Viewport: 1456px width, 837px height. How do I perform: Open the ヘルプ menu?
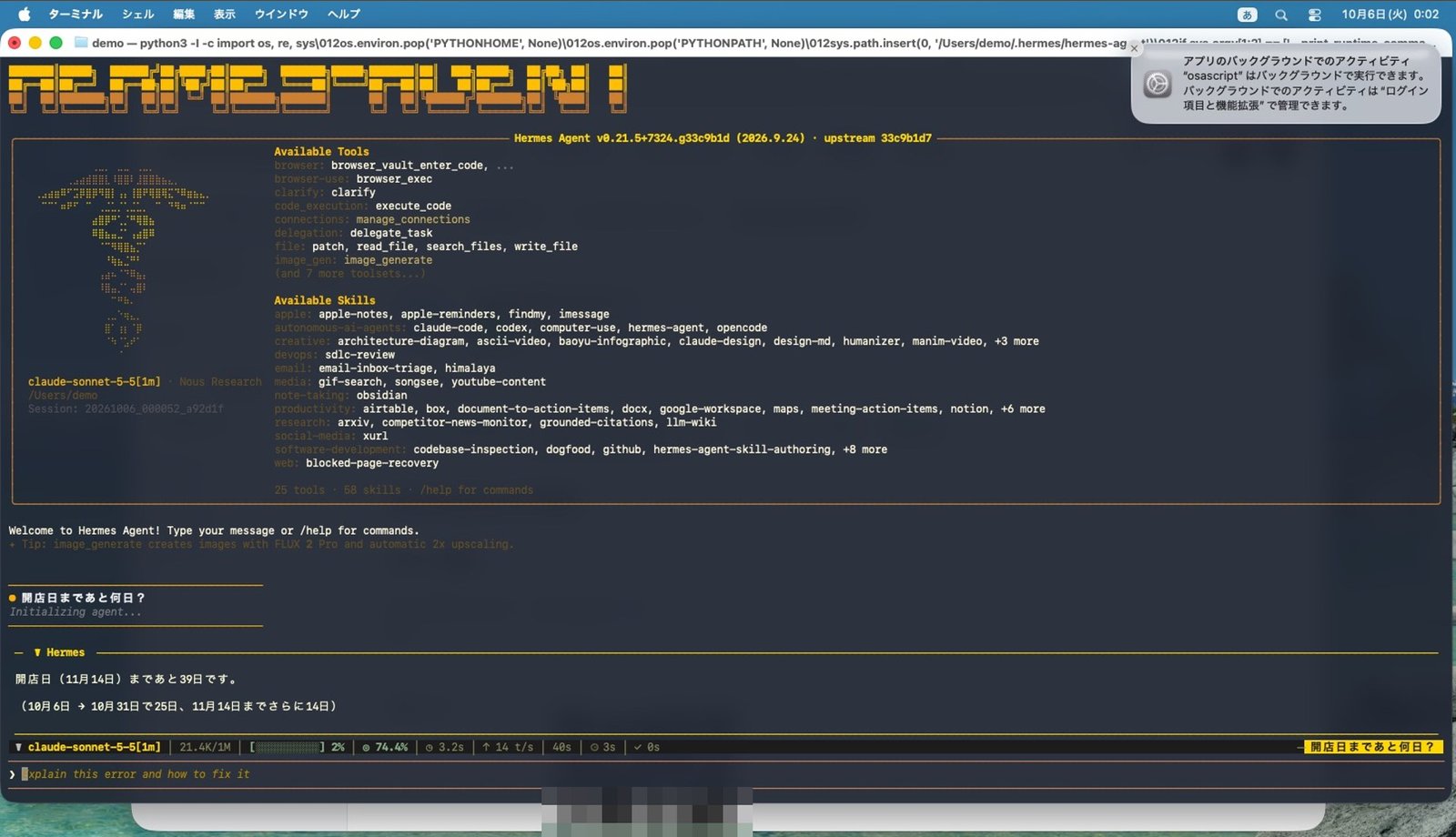[344, 14]
